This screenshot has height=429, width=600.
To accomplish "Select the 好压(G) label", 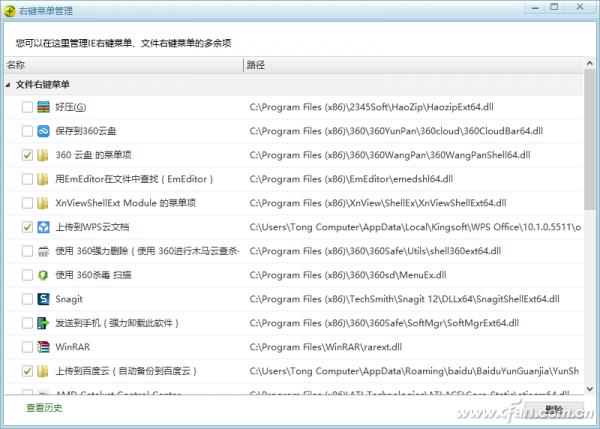I will [71, 107].
